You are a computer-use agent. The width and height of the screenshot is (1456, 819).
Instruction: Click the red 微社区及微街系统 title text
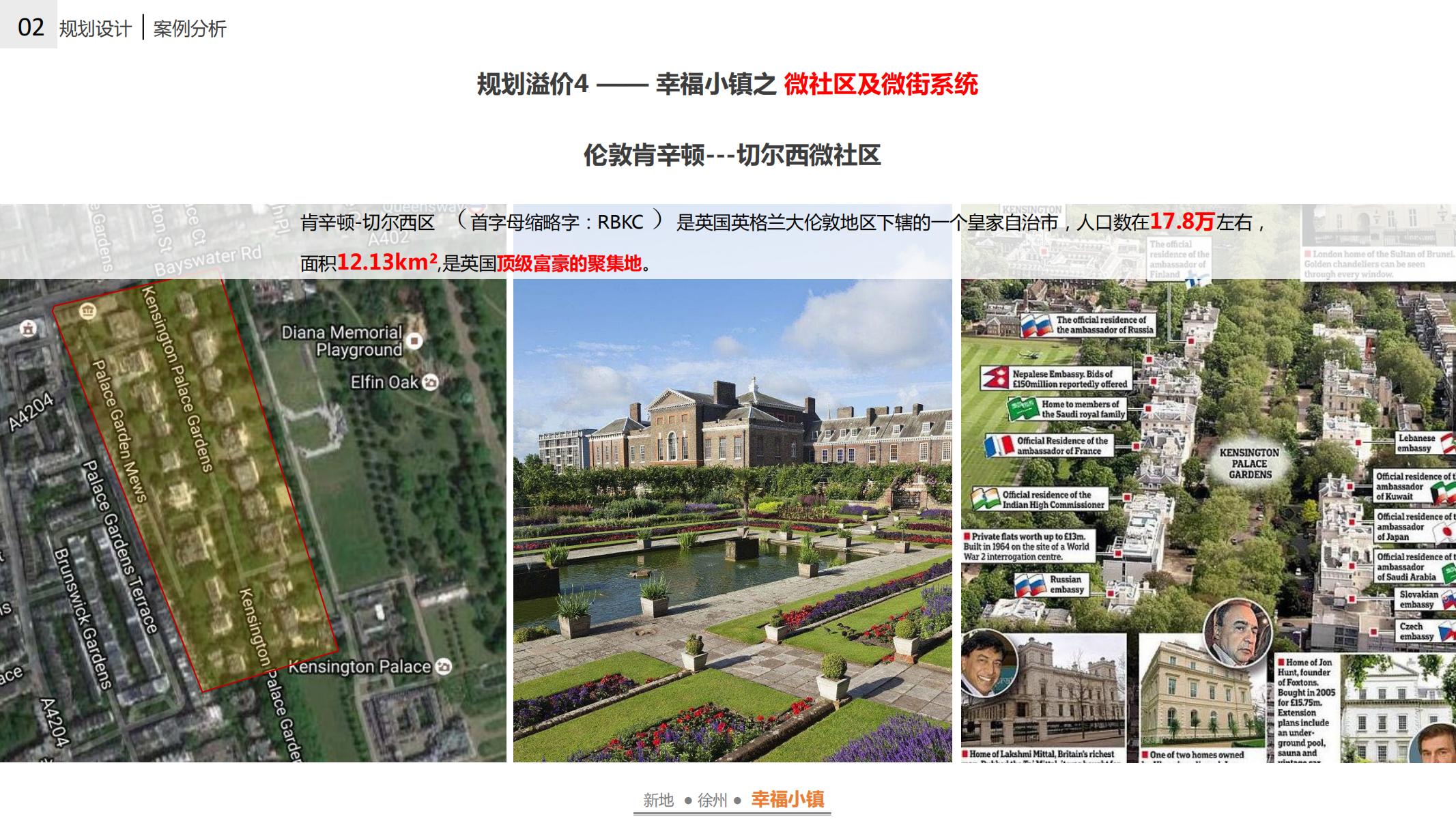click(881, 85)
